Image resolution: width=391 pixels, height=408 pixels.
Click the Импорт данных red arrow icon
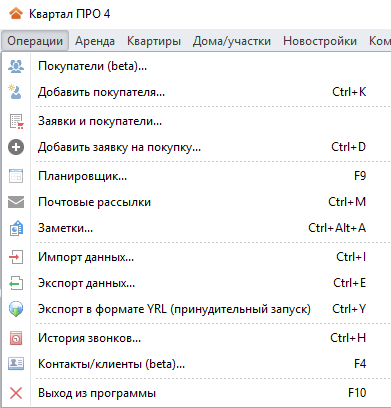(x=16, y=257)
